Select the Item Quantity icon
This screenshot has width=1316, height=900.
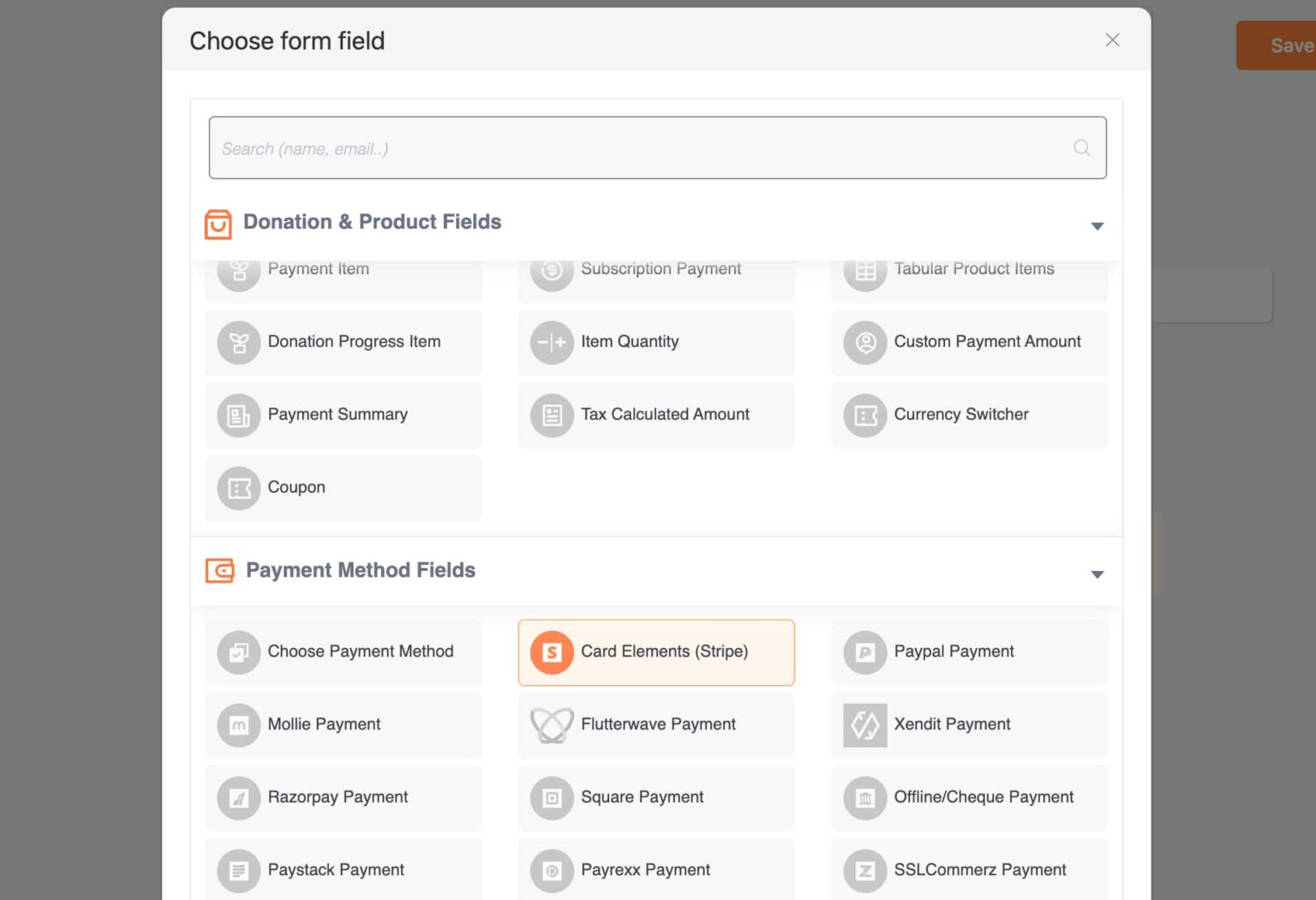coord(551,342)
